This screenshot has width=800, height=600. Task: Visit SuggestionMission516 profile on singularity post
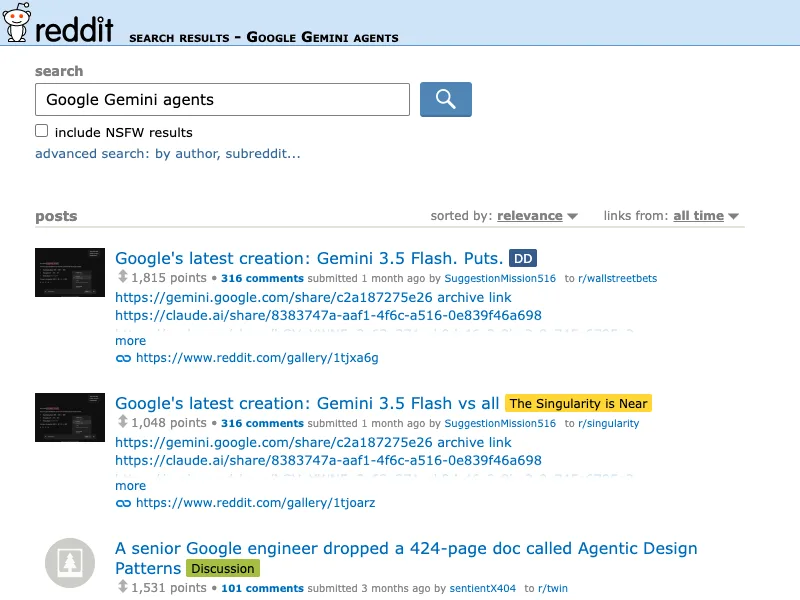point(500,423)
